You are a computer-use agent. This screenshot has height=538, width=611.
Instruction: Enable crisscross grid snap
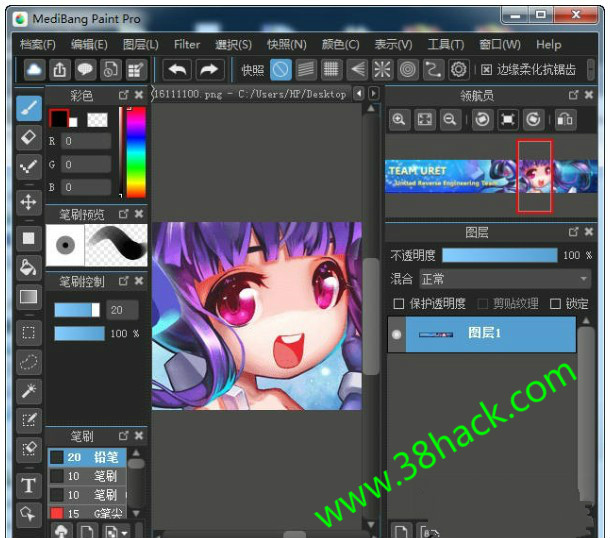(x=332, y=70)
